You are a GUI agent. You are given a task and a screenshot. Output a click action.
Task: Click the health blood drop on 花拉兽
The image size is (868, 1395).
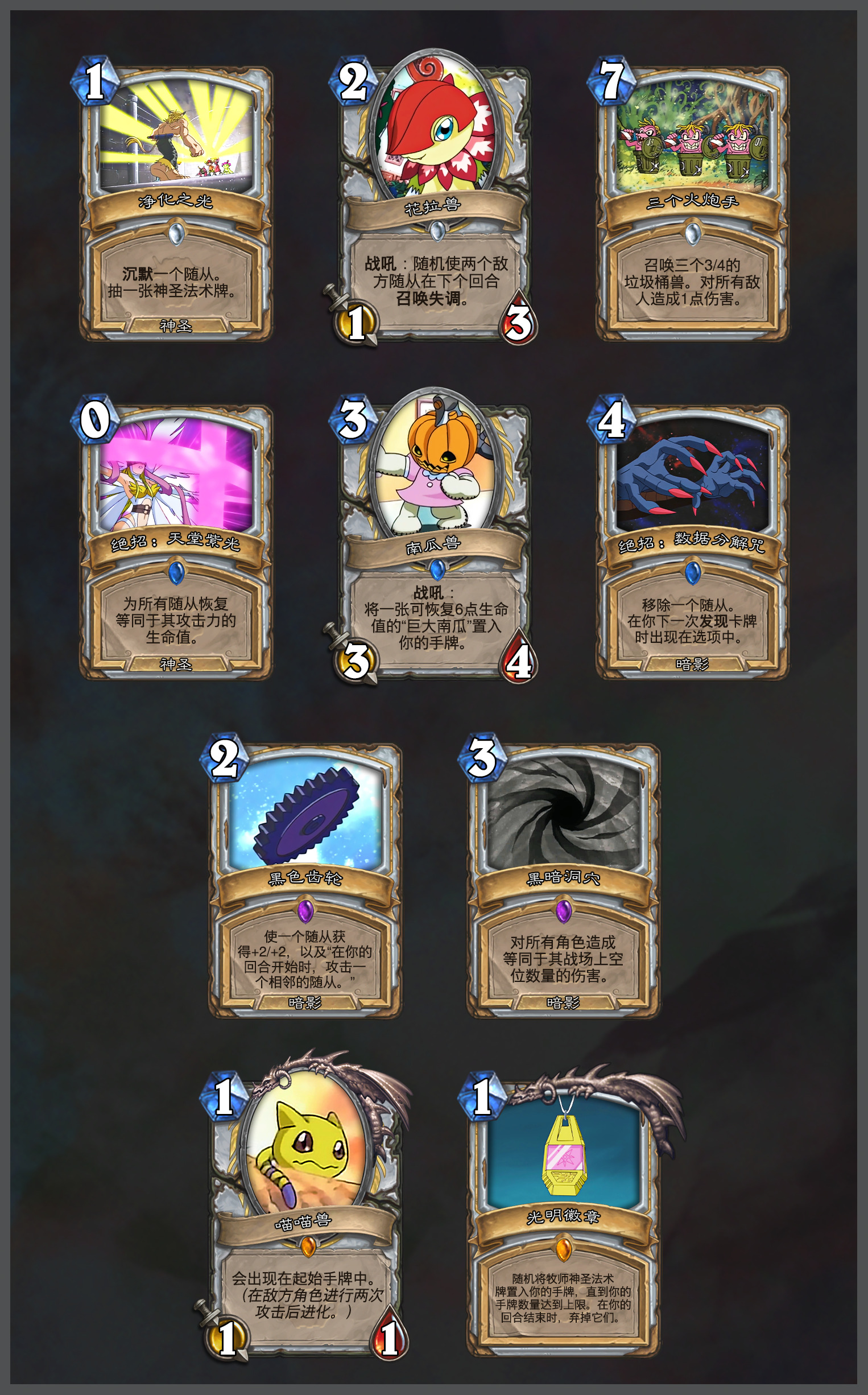(518, 319)
